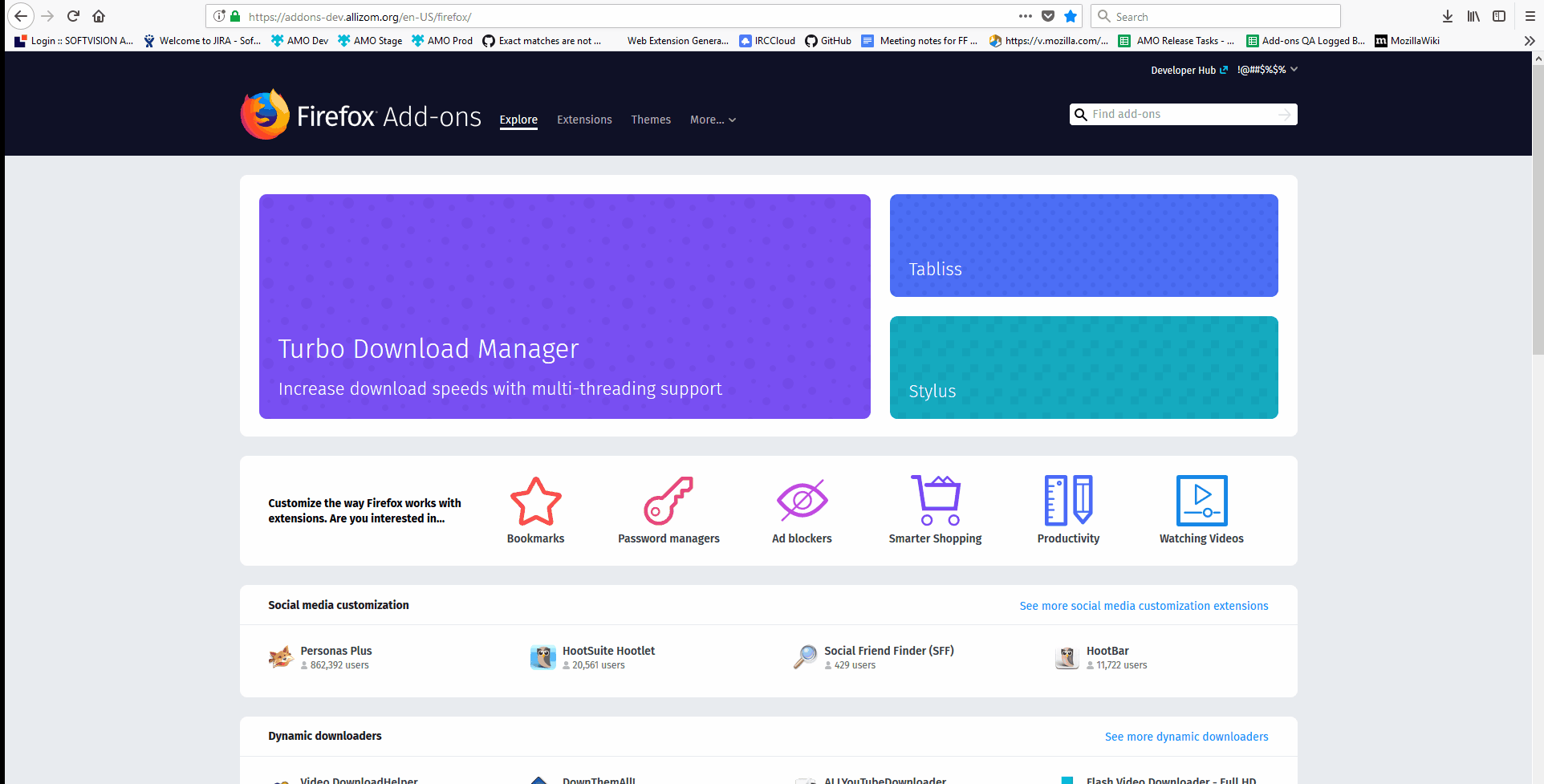Open the Developer Hub link

pos(1189,71)
